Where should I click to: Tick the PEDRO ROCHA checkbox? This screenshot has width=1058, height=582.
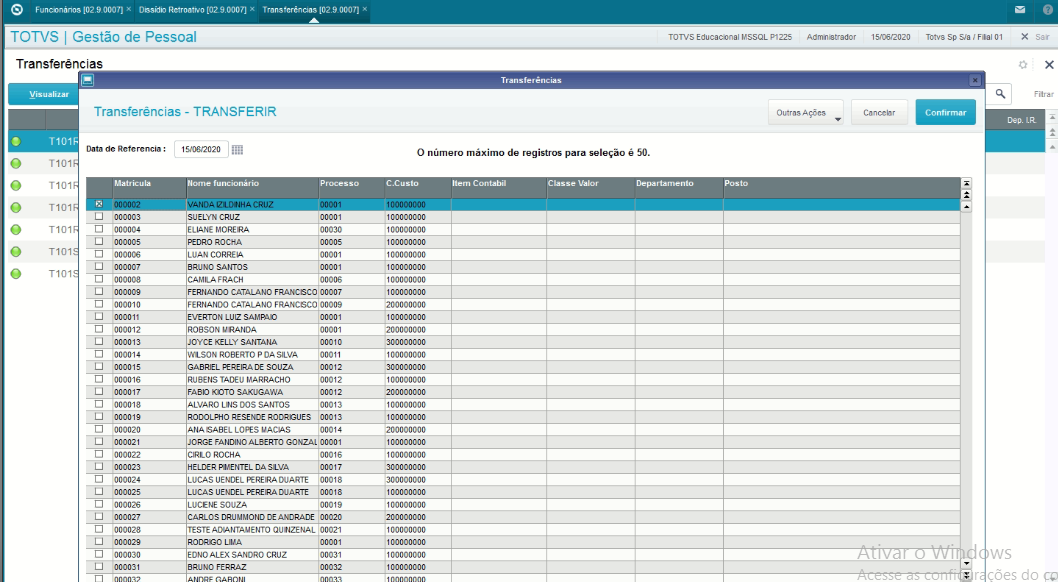99,241
